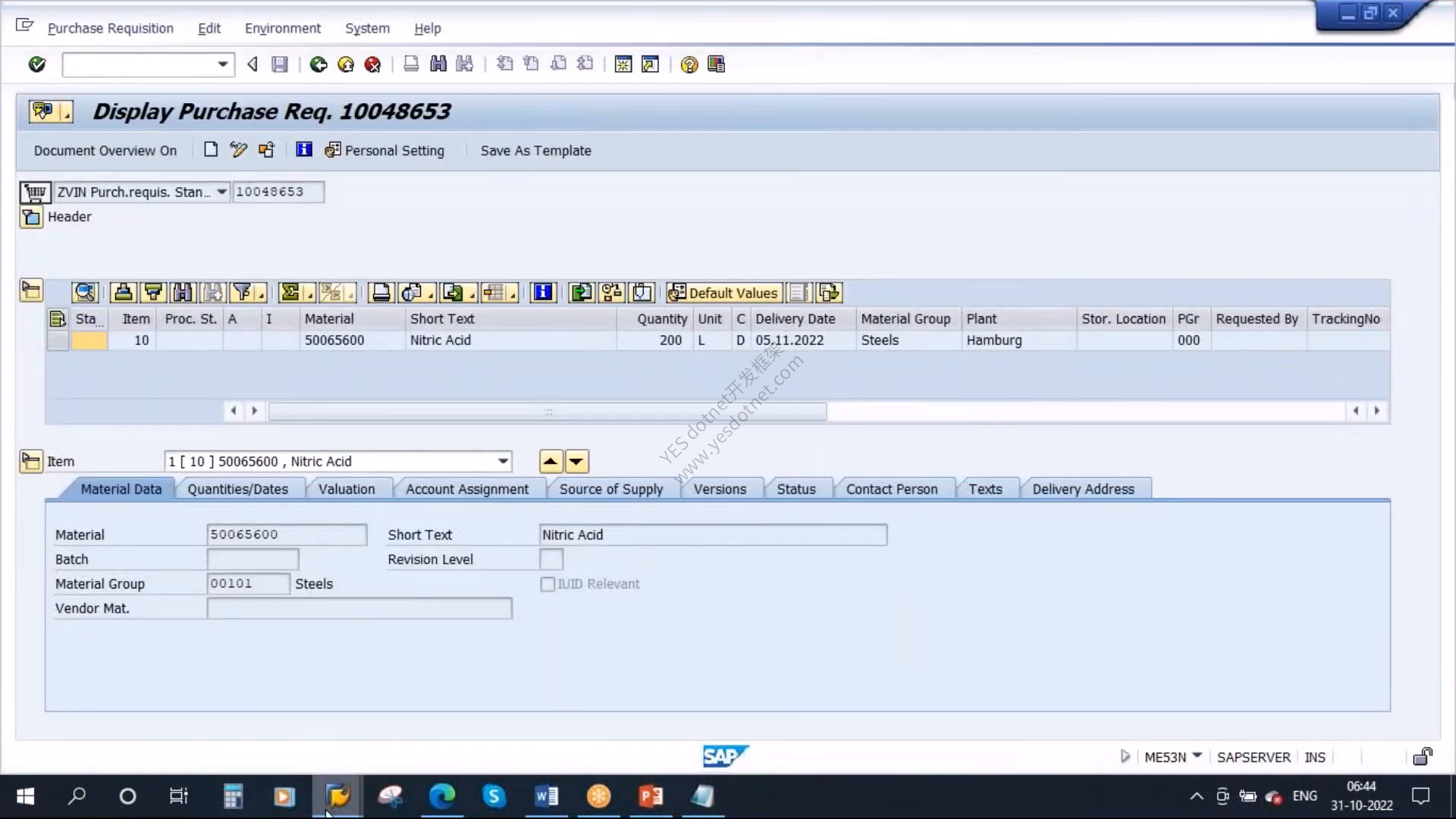
Task: Open the command field dropdown arrow
Action: 222,64
